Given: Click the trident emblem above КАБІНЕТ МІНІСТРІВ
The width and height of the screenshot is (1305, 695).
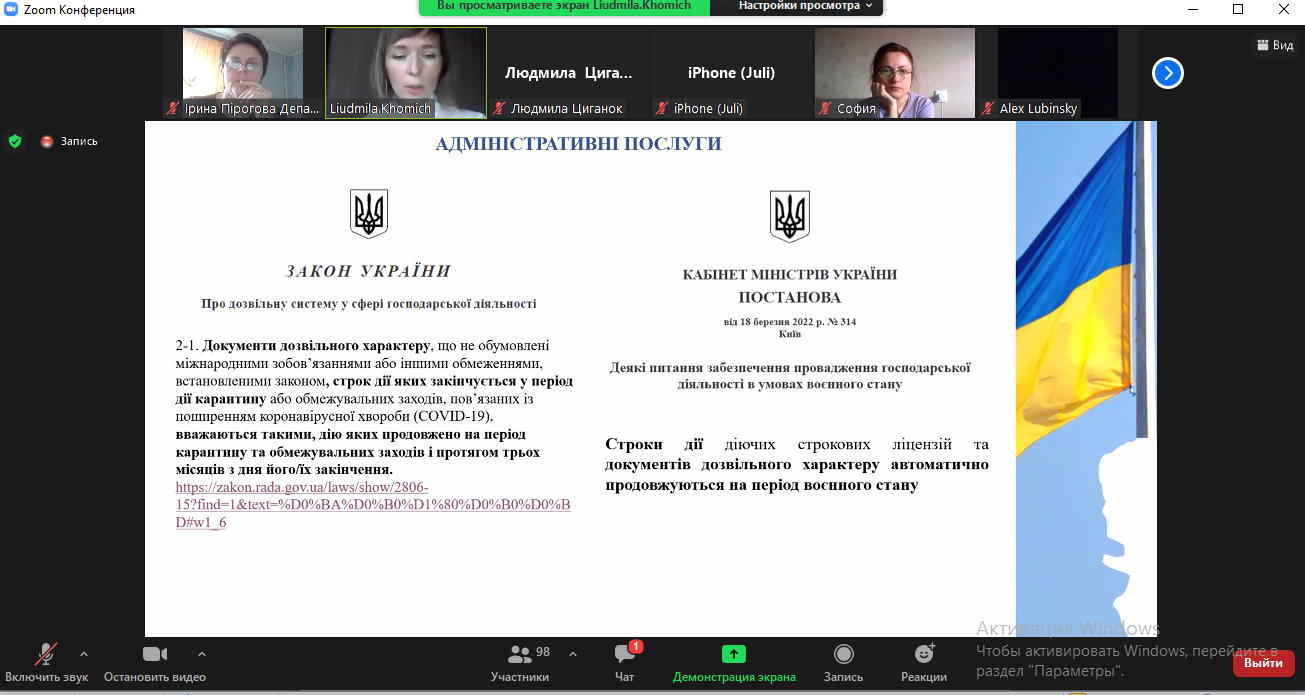Looking at the screenshot, I should pos(789,216).
